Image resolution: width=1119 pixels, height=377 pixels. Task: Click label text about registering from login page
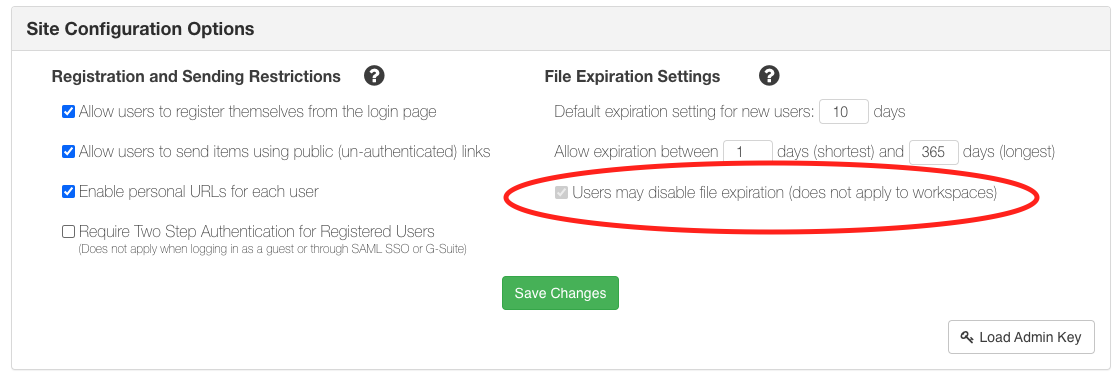point(258,111)
